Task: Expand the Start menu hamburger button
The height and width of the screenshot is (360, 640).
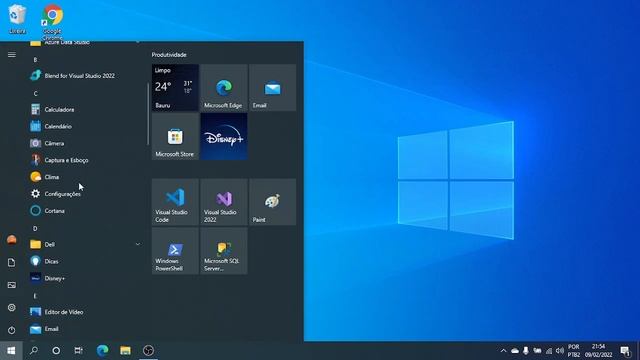Action: tap(11, 54)
